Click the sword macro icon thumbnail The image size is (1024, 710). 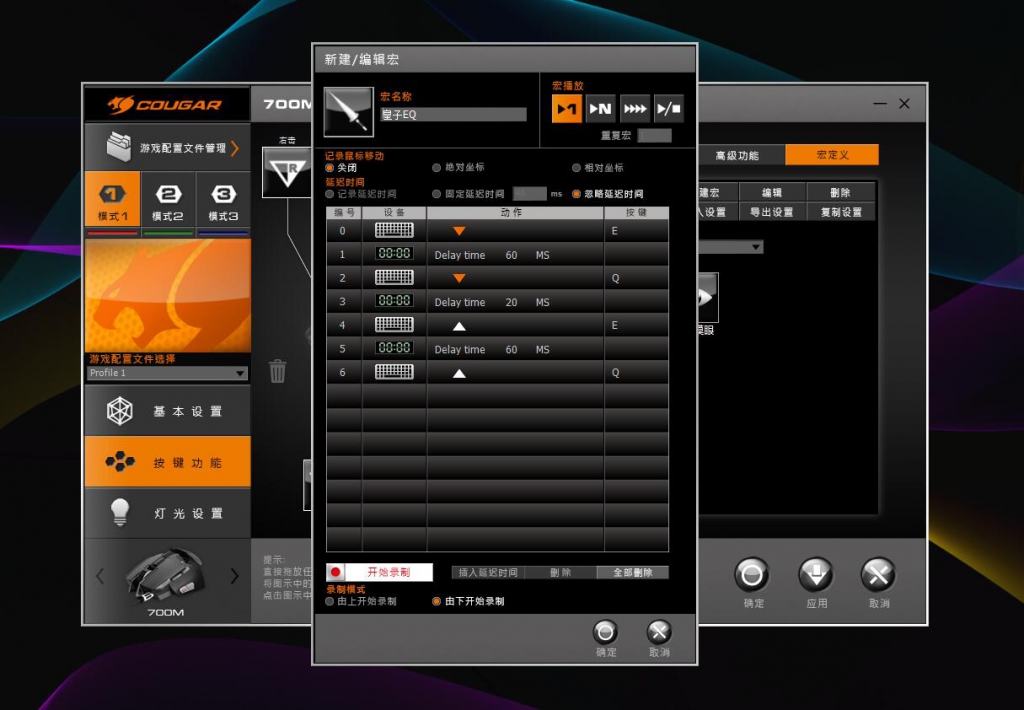(x=349, y=112)
